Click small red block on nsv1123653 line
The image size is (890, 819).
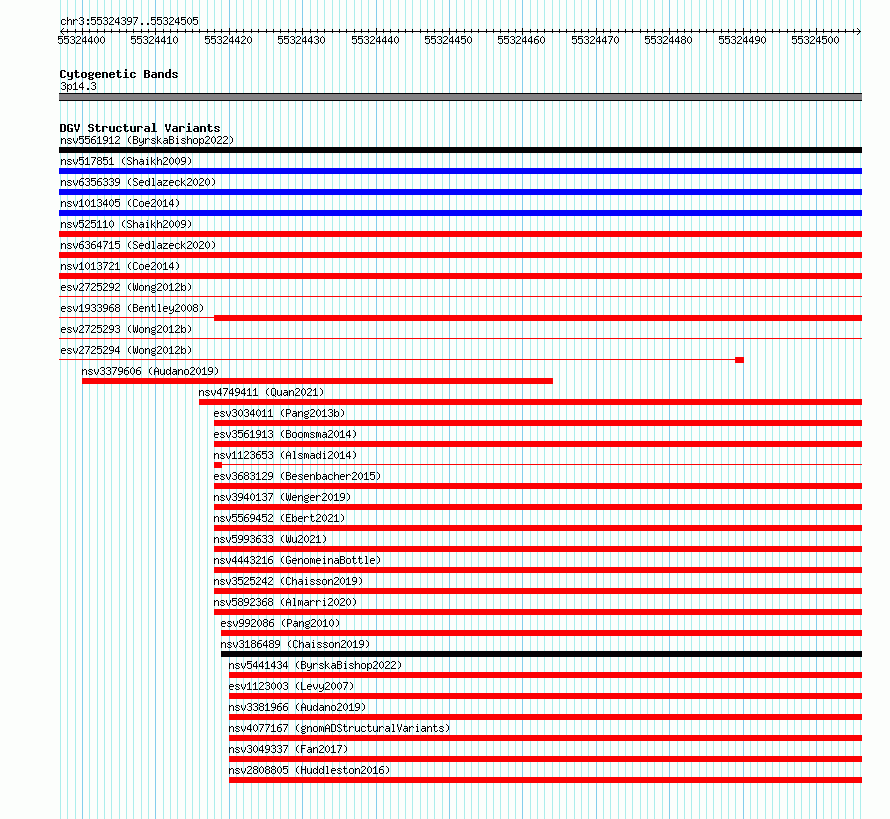218,465
